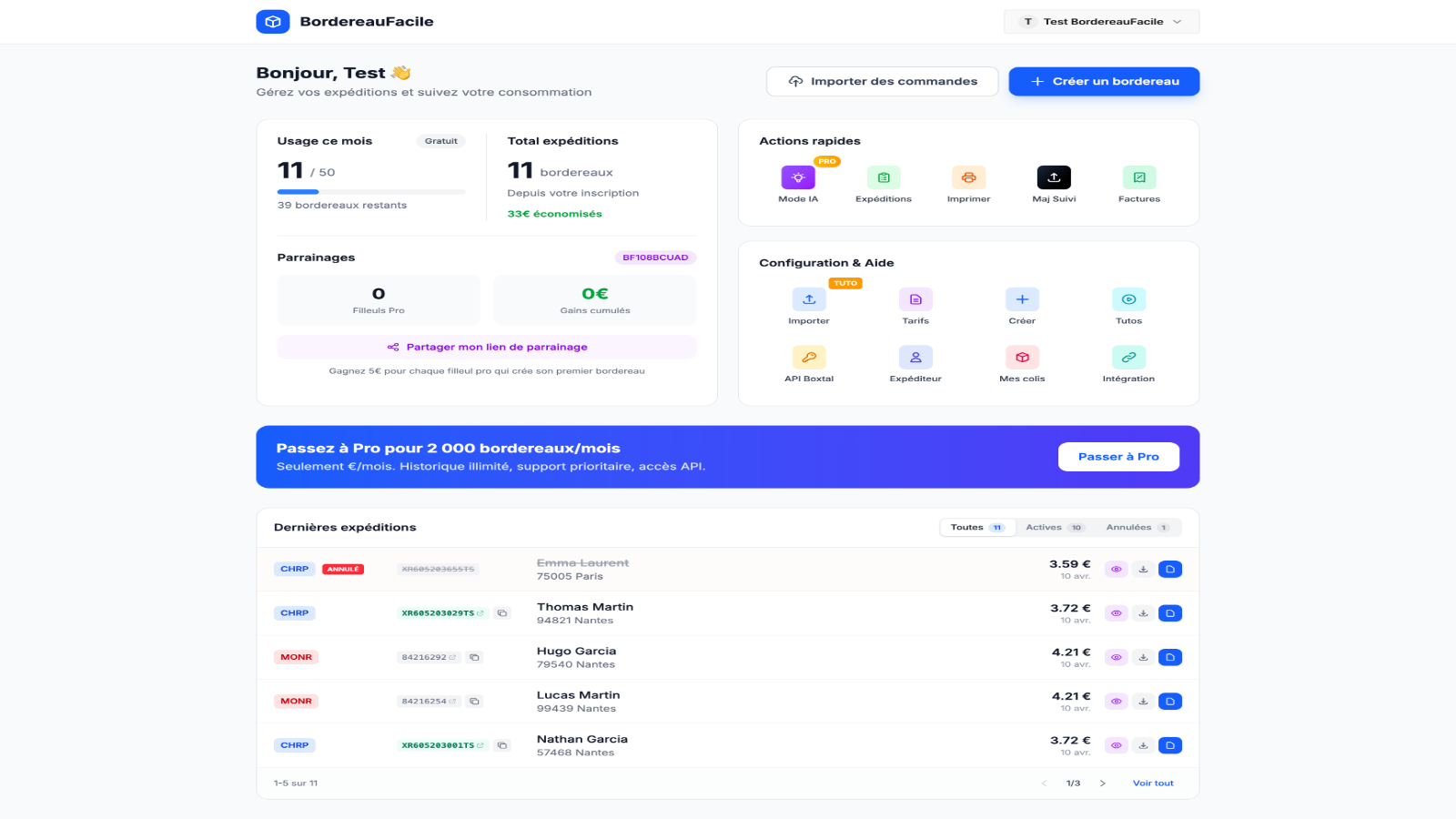Switch to the Annulées shipments tab

click(x=1137, y=528)
